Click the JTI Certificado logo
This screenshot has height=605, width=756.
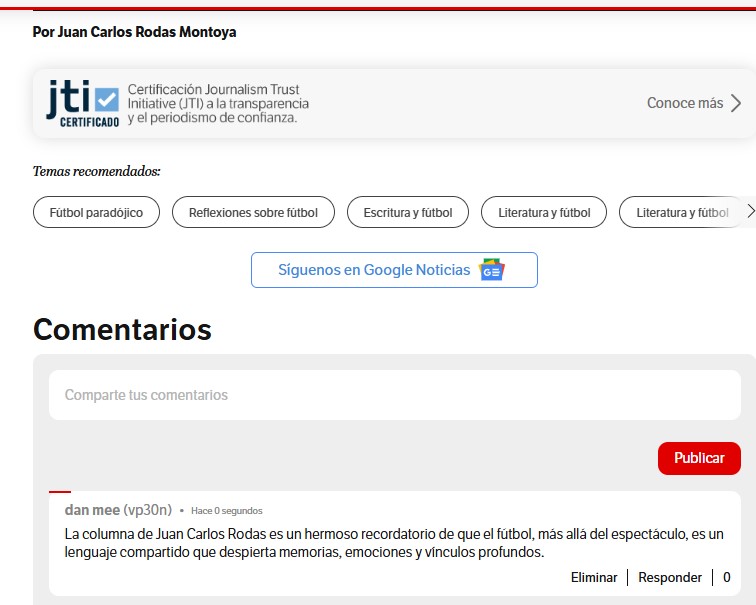click(x=82, y=104)
